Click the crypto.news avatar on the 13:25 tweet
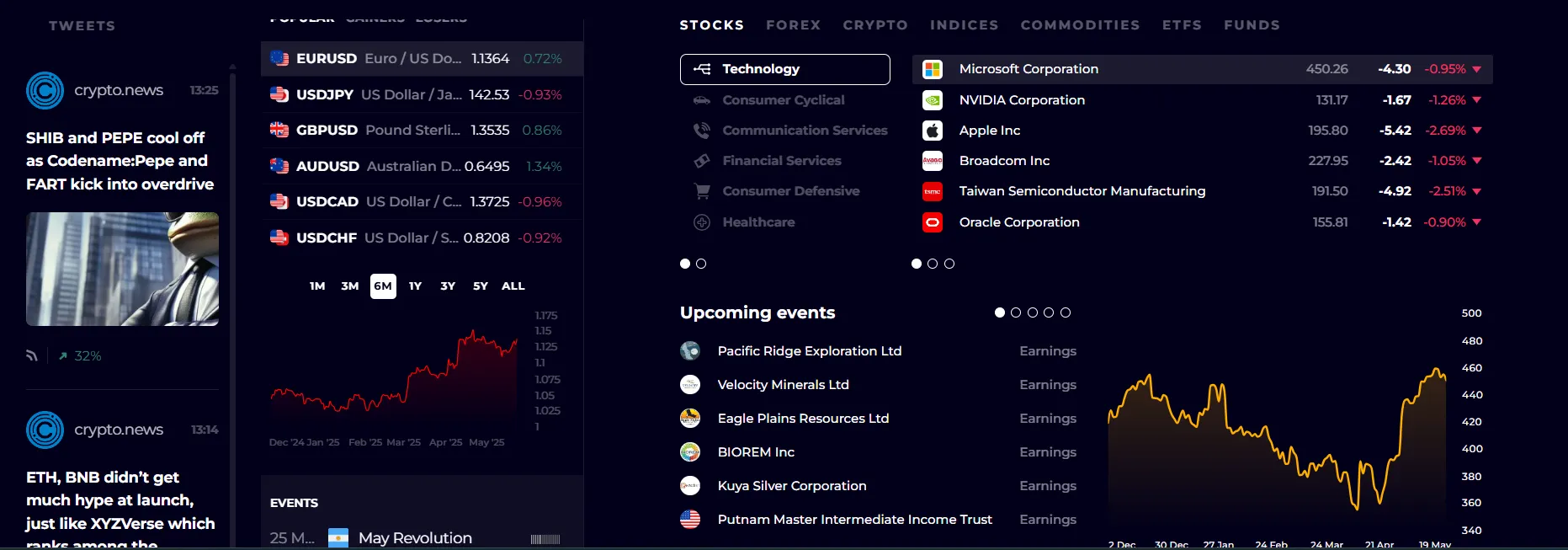The height and width of the screenshot is (550, 1568). coord(45,91)
